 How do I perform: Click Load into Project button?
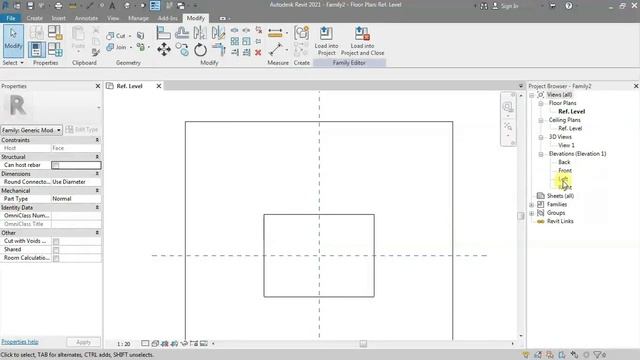326,41
